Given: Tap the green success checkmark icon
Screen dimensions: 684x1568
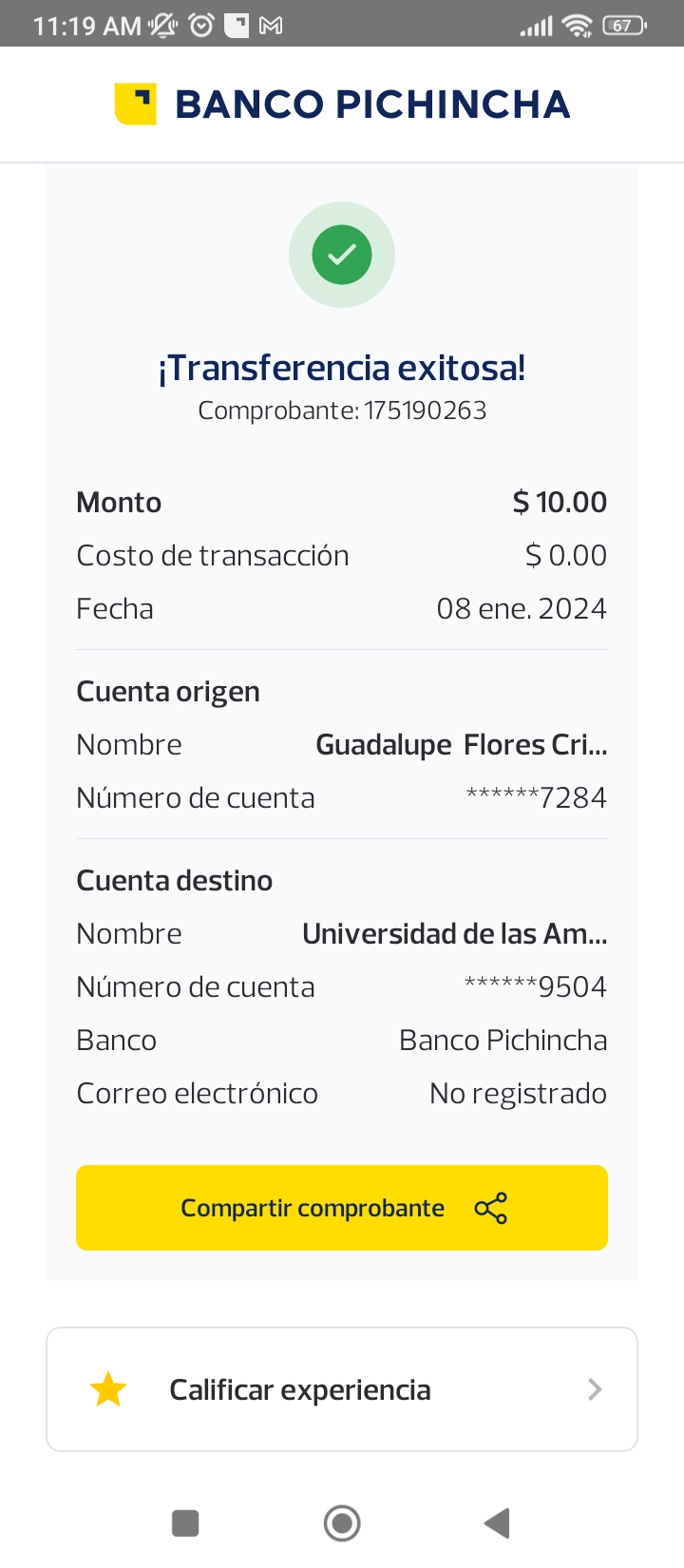Looking at the screenshot, I should (342, 255).
